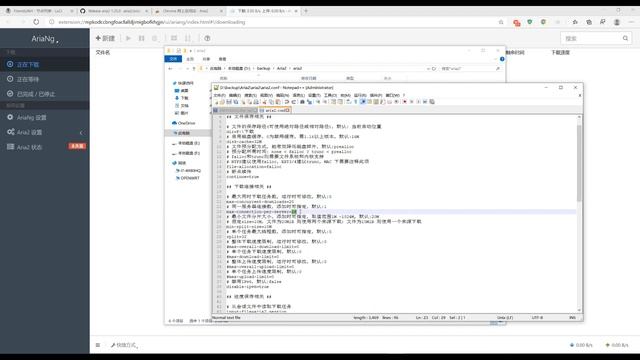This screenshot has height=360, width=640.
Task: Click the scroll-down arrow in Notepad++ editor
Action: [x=579, y=310]
